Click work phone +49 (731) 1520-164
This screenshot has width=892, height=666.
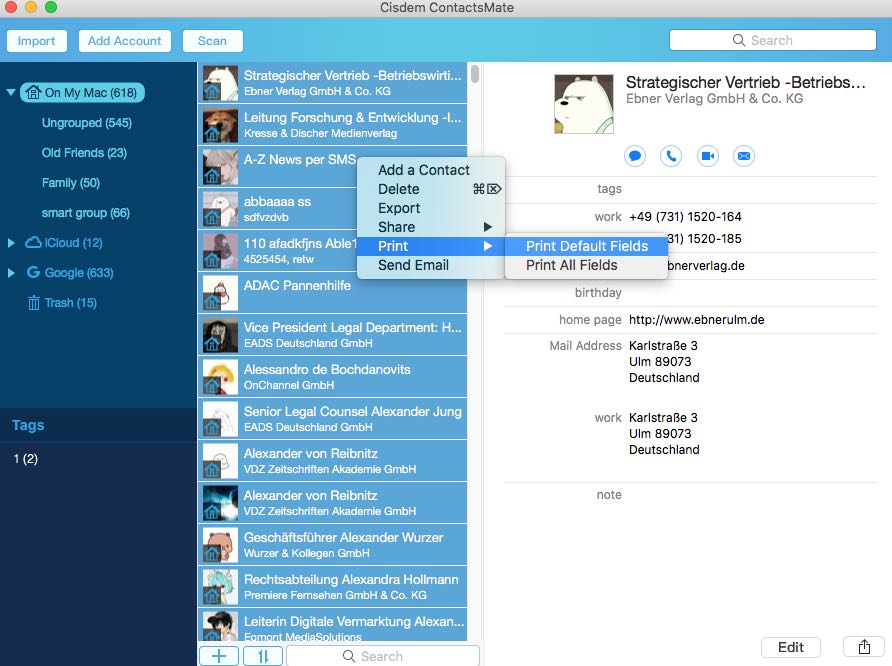pyautogui.click(x=685, y=217)
